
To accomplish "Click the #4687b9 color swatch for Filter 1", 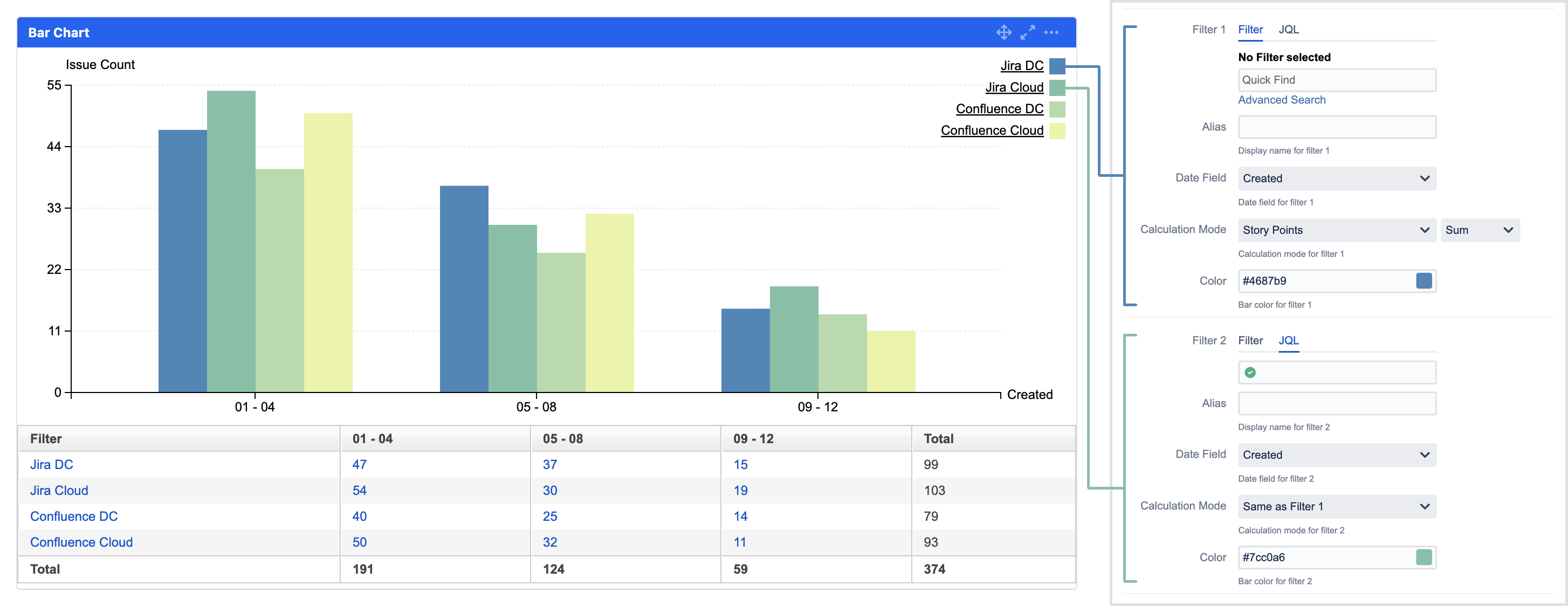I will click(1423, 280).
